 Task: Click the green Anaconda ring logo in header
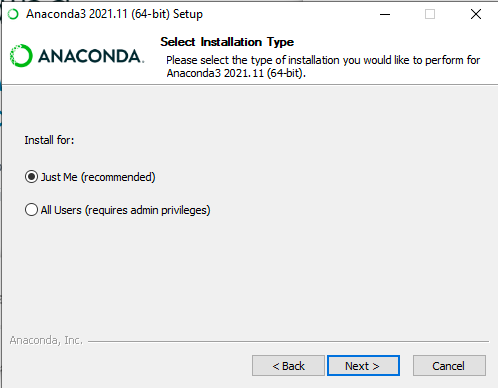21,56
